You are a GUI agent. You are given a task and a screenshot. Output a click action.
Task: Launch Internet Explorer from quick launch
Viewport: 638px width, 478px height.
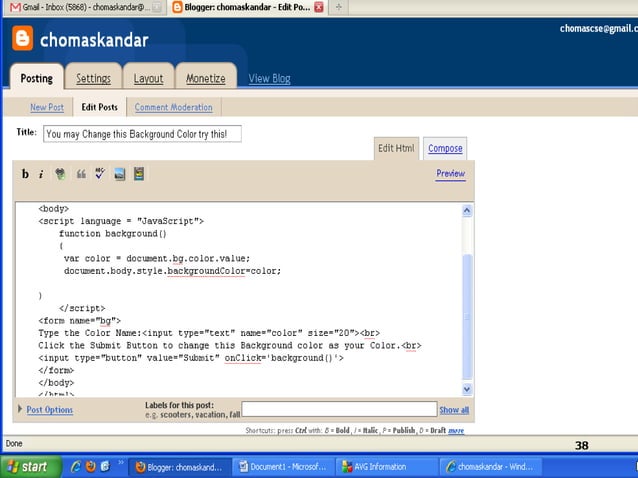tap(75, 466)
